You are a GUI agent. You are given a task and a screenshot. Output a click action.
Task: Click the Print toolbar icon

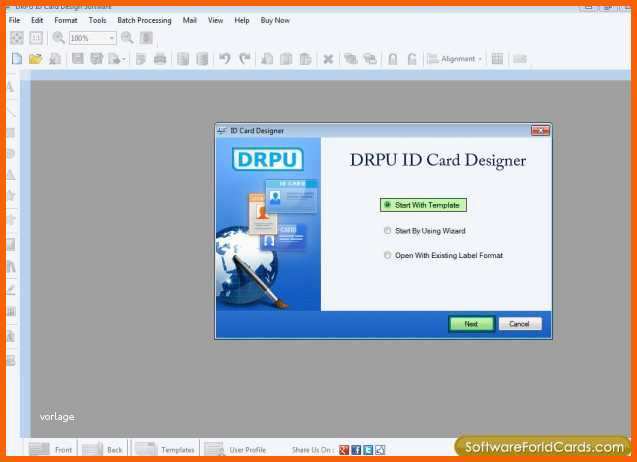coord(160,59)
